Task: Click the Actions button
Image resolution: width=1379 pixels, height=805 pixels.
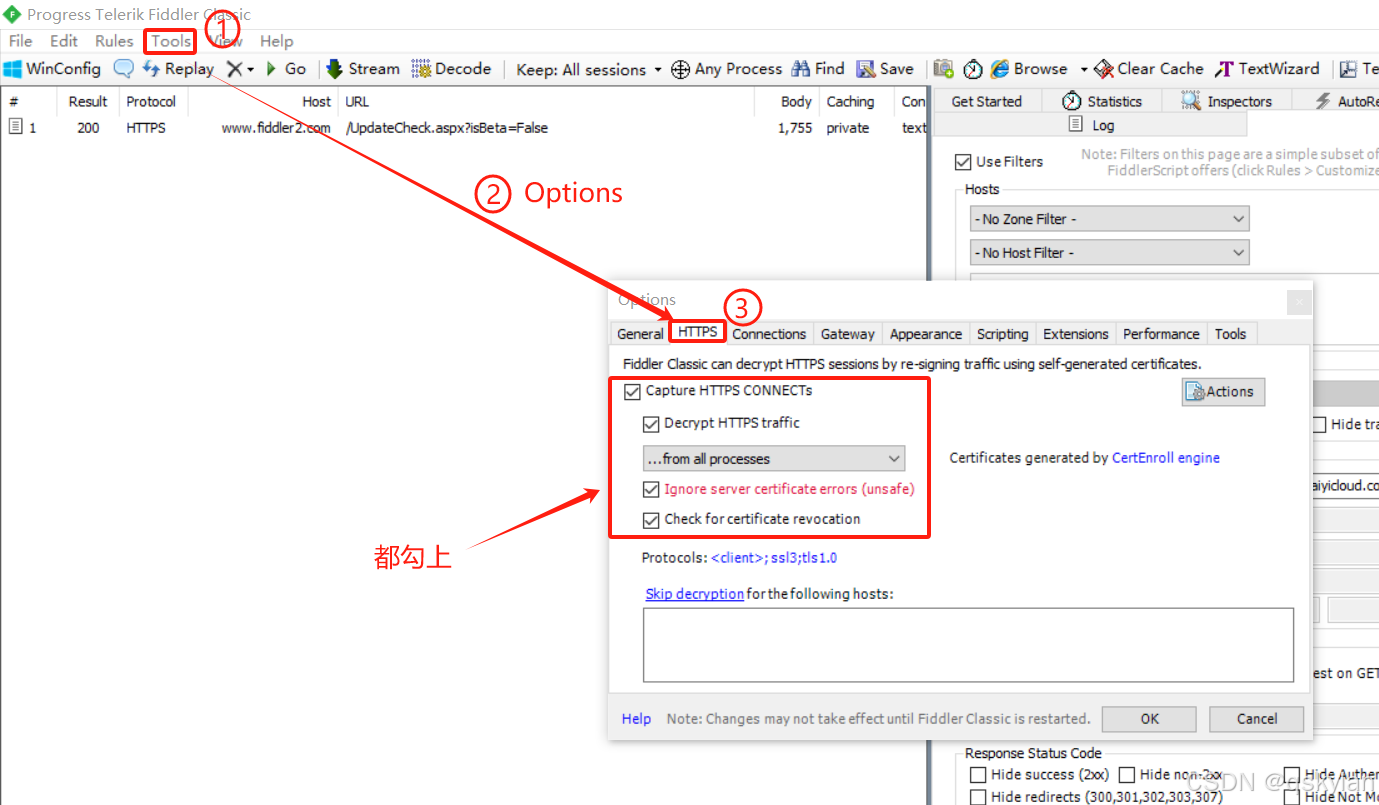Action: click(x=1223, y=392)
